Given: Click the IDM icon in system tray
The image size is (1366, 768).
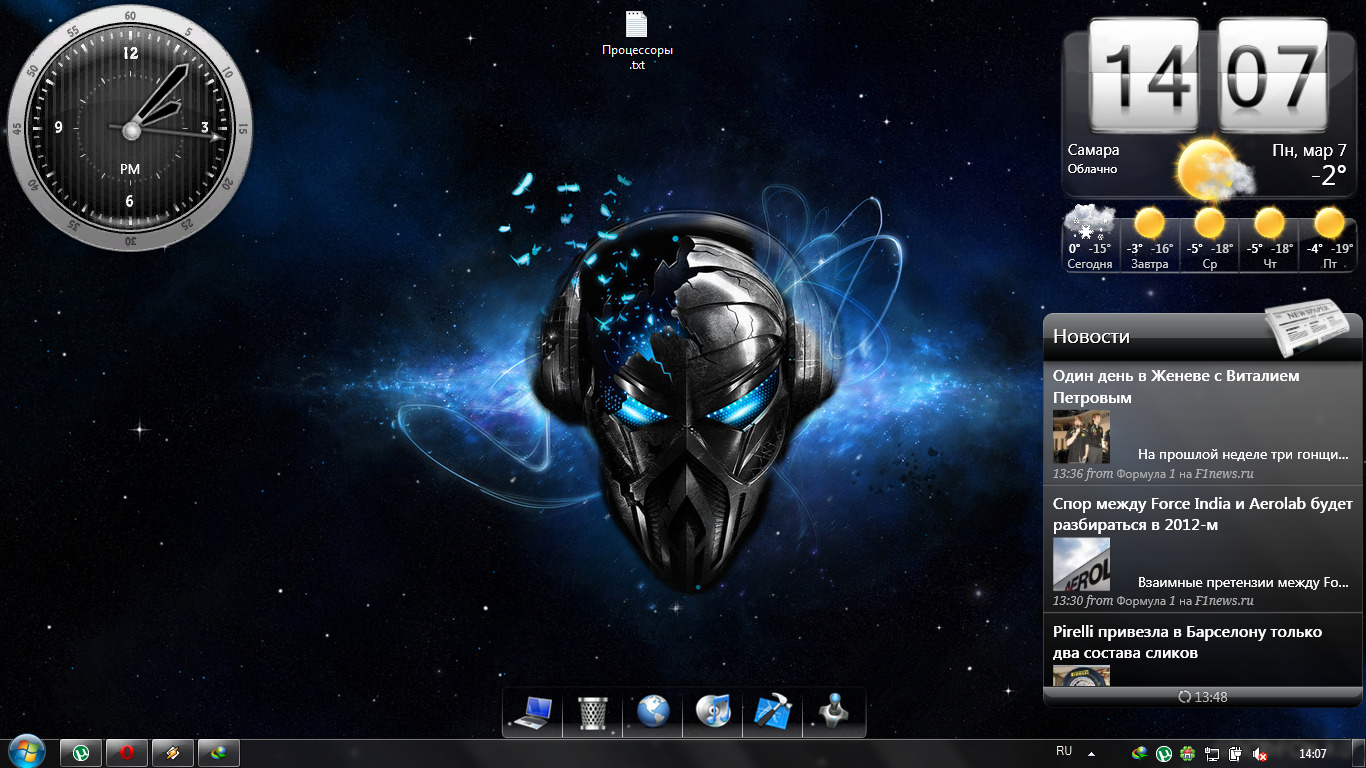Looking at the screenshot, I should [1139, 754].
